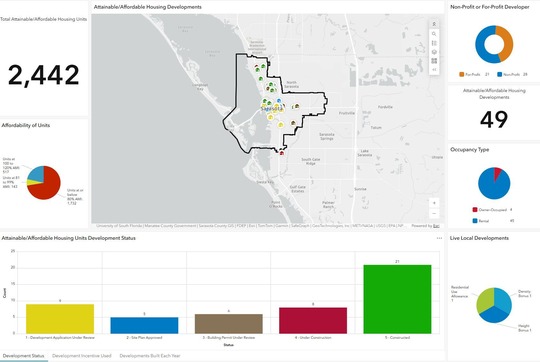Click the Owner-Occupied legend label
The height and width of the screenshot is (362, 540).
point(492,209)
